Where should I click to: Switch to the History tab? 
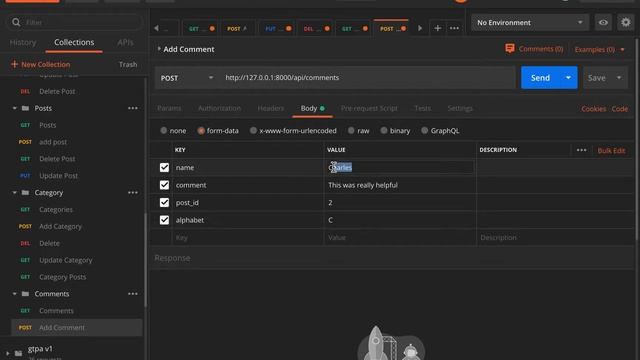coord(23,42)
